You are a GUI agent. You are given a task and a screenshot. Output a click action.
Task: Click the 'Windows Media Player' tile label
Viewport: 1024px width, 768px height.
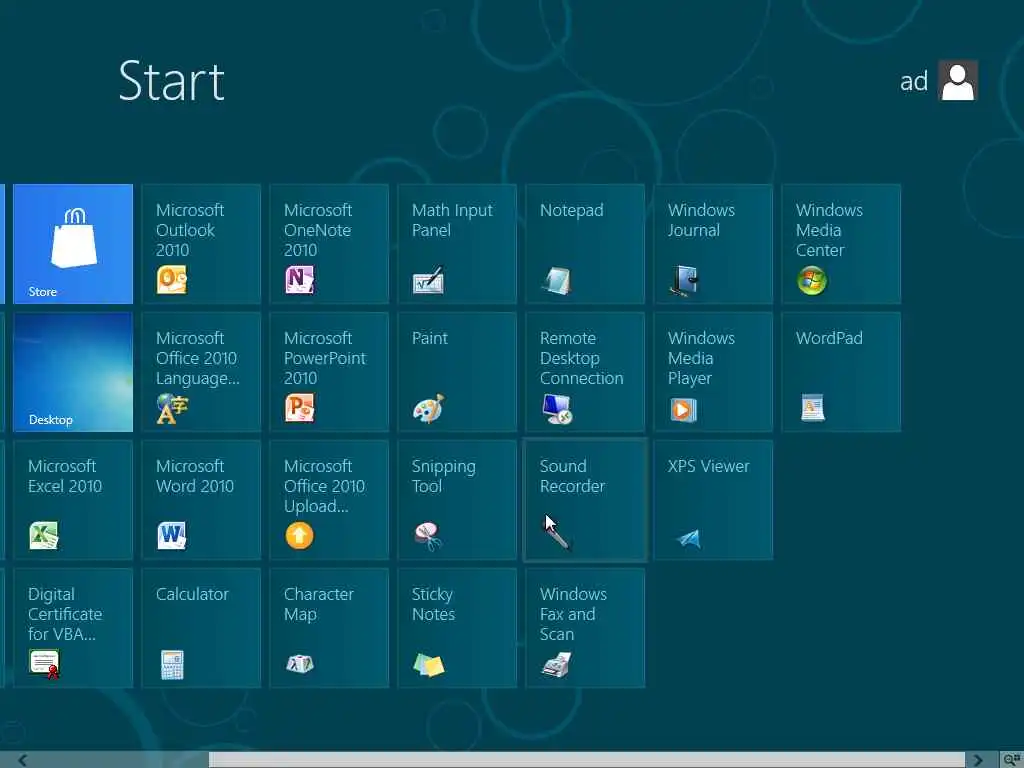701,358
